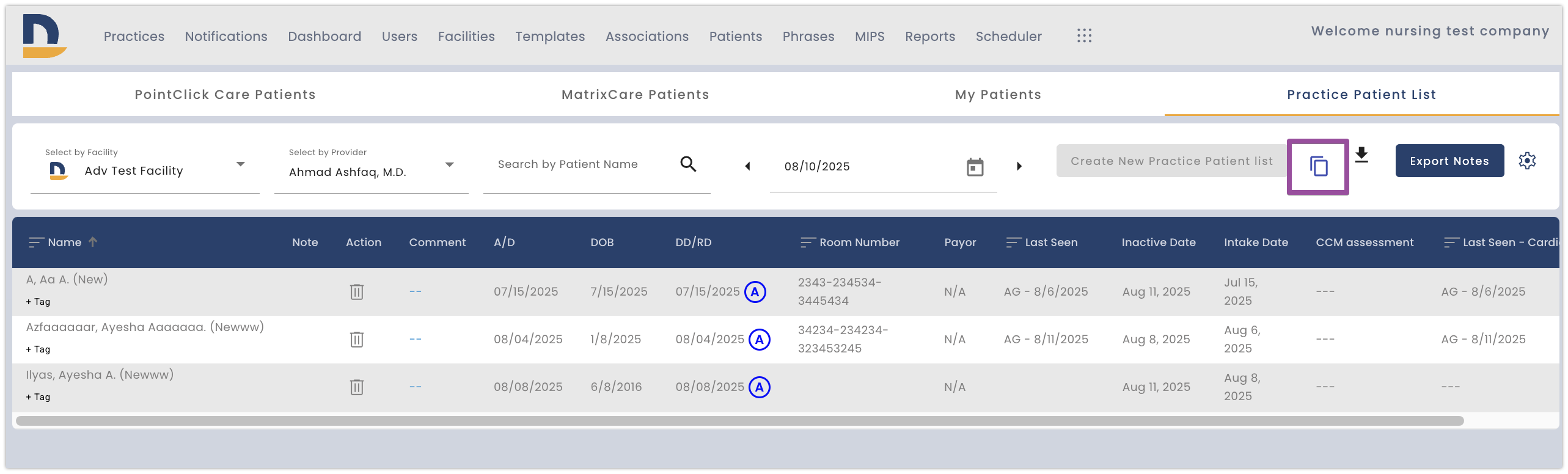Image resolution: width=1568 pixels, height=474 pixels.
Task: Click comment dashes for Ilyas row
Action: click(x=416, y=387)
